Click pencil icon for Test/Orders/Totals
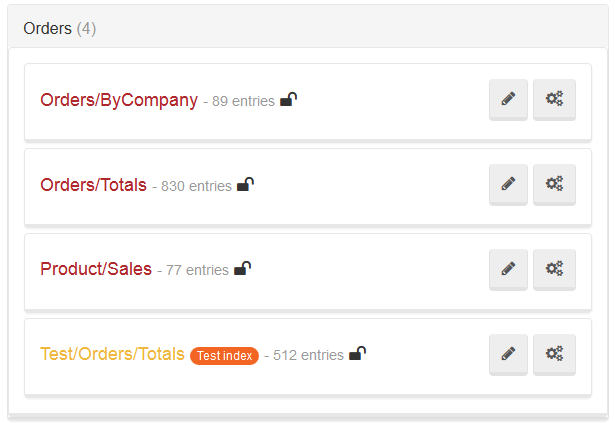This screenshot has width=615, height=423. pyautogui.click(x=508, y=355)
